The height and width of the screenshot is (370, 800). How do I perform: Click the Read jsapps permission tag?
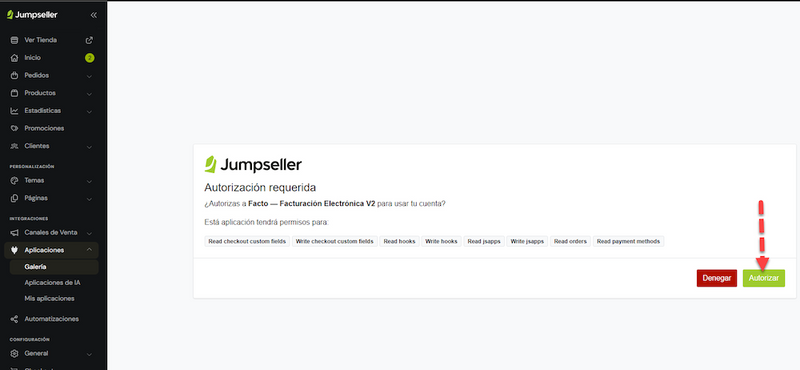(x=484, y=241)
